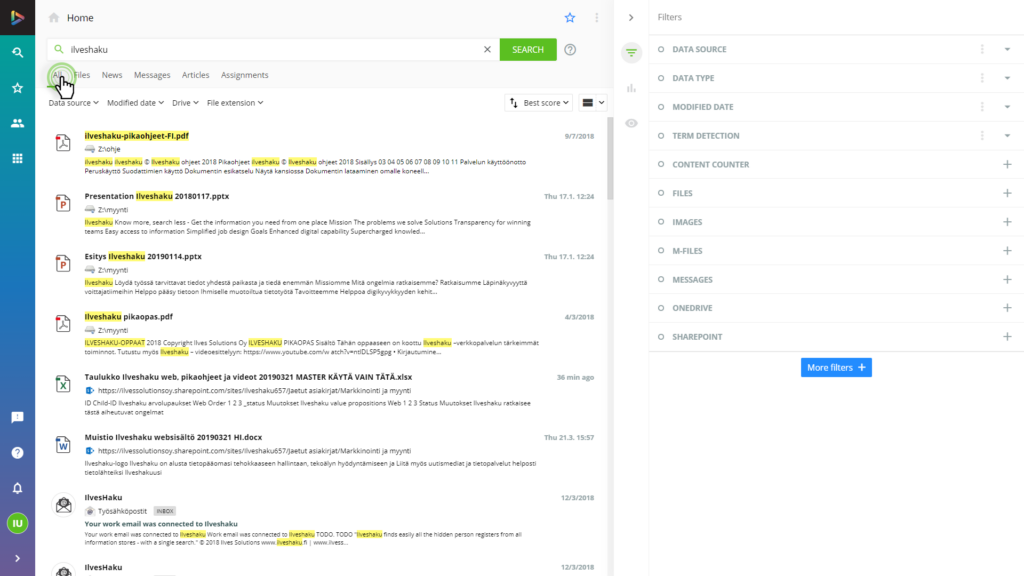Select the preview eye icon

632,123
